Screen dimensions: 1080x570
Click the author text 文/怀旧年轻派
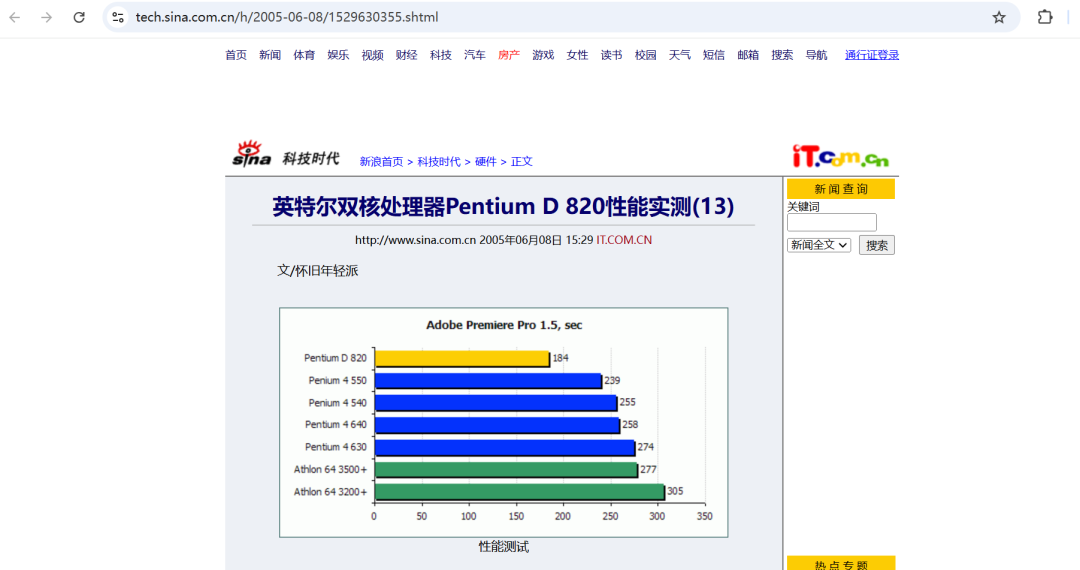(318, 271)
